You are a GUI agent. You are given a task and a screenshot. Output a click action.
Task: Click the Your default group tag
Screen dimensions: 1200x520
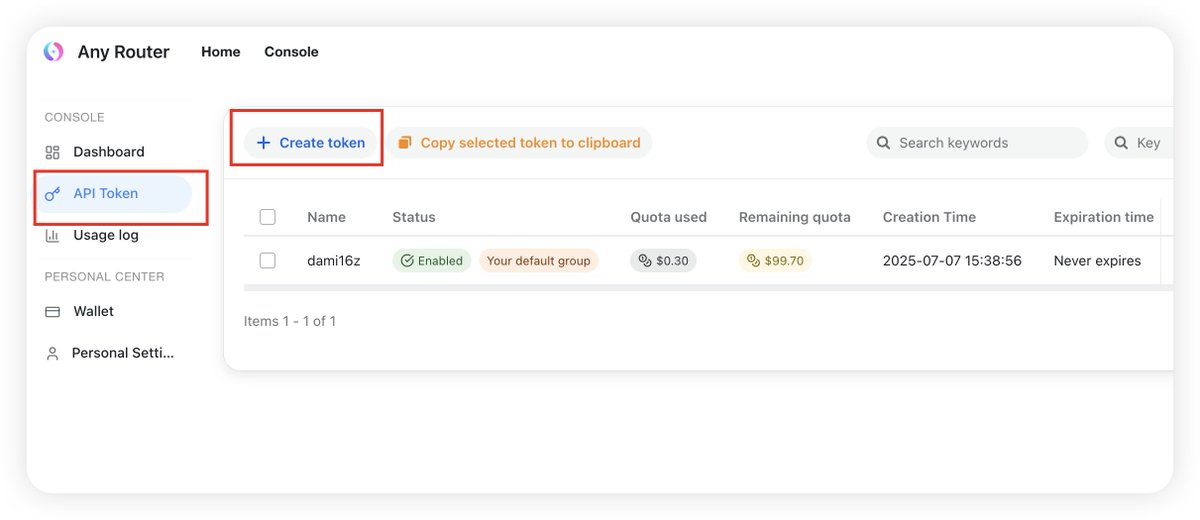538,261
